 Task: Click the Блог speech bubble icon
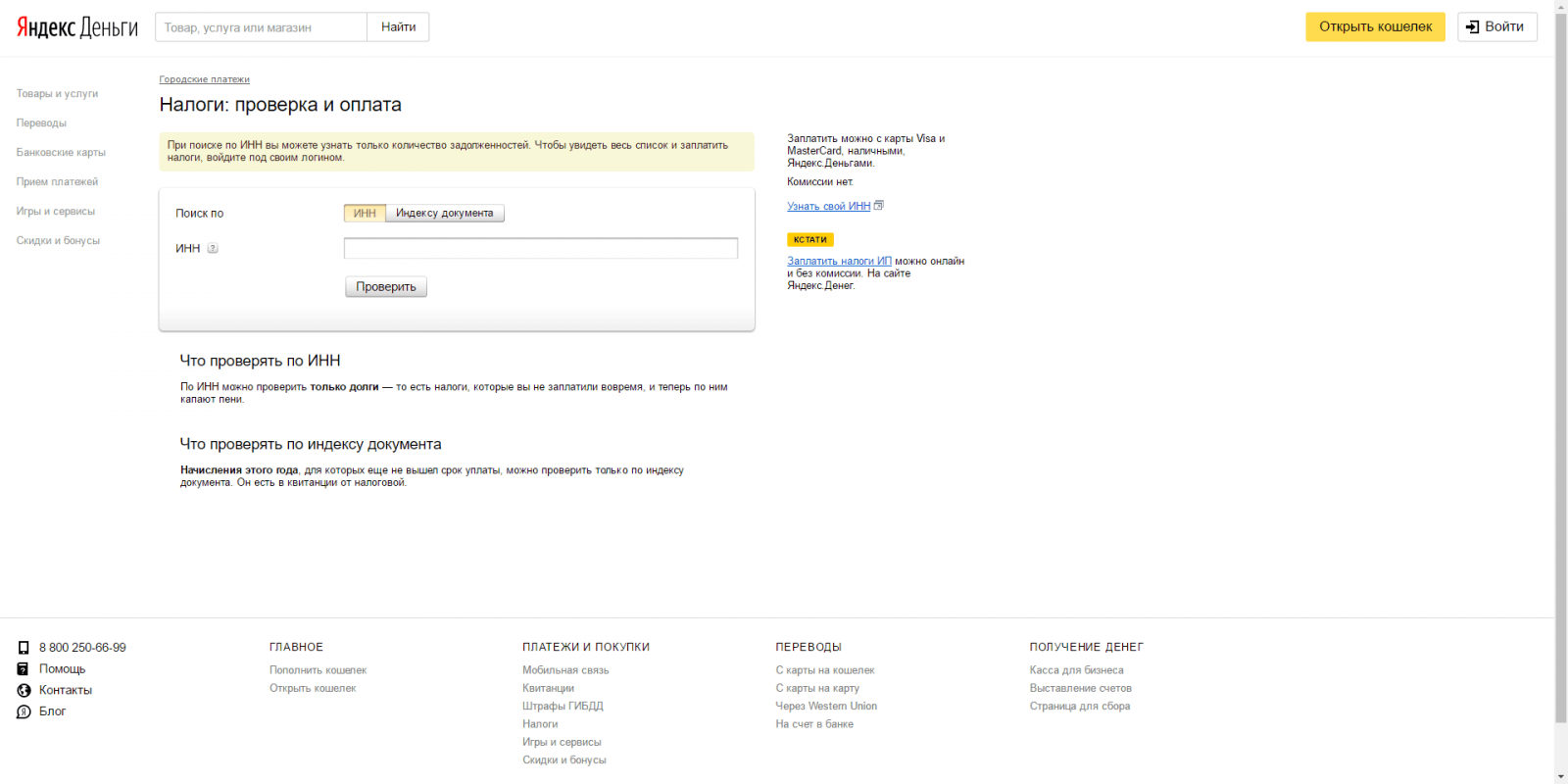(24, 712)
